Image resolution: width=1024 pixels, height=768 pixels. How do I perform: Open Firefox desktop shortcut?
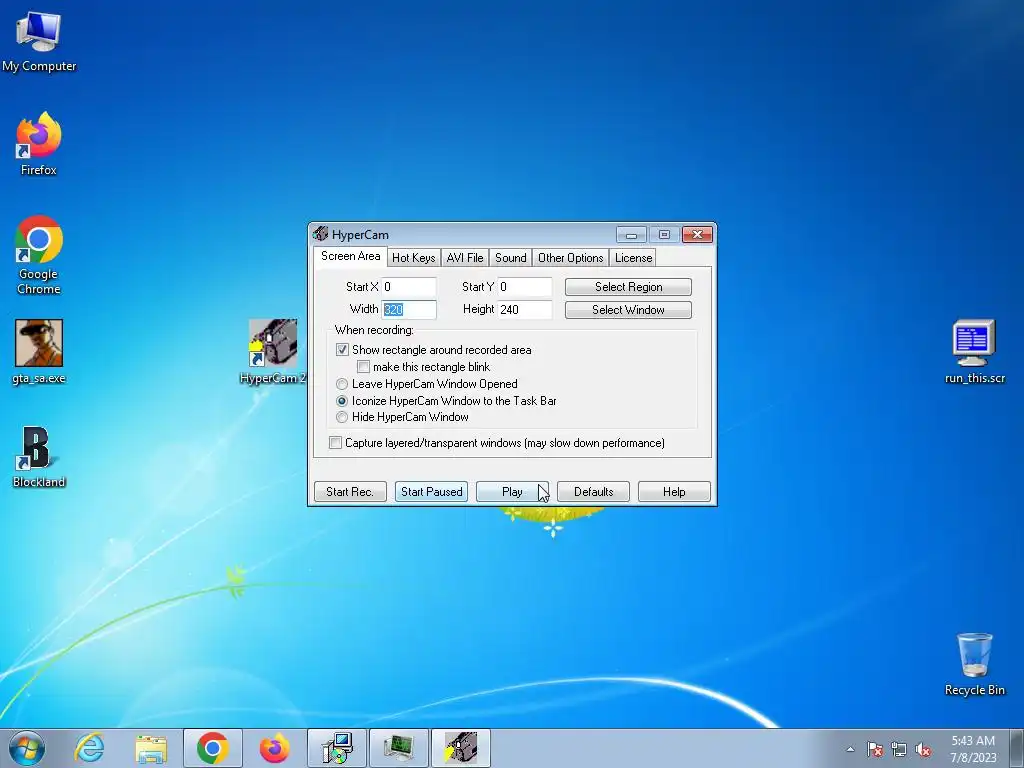pos(39,144)
